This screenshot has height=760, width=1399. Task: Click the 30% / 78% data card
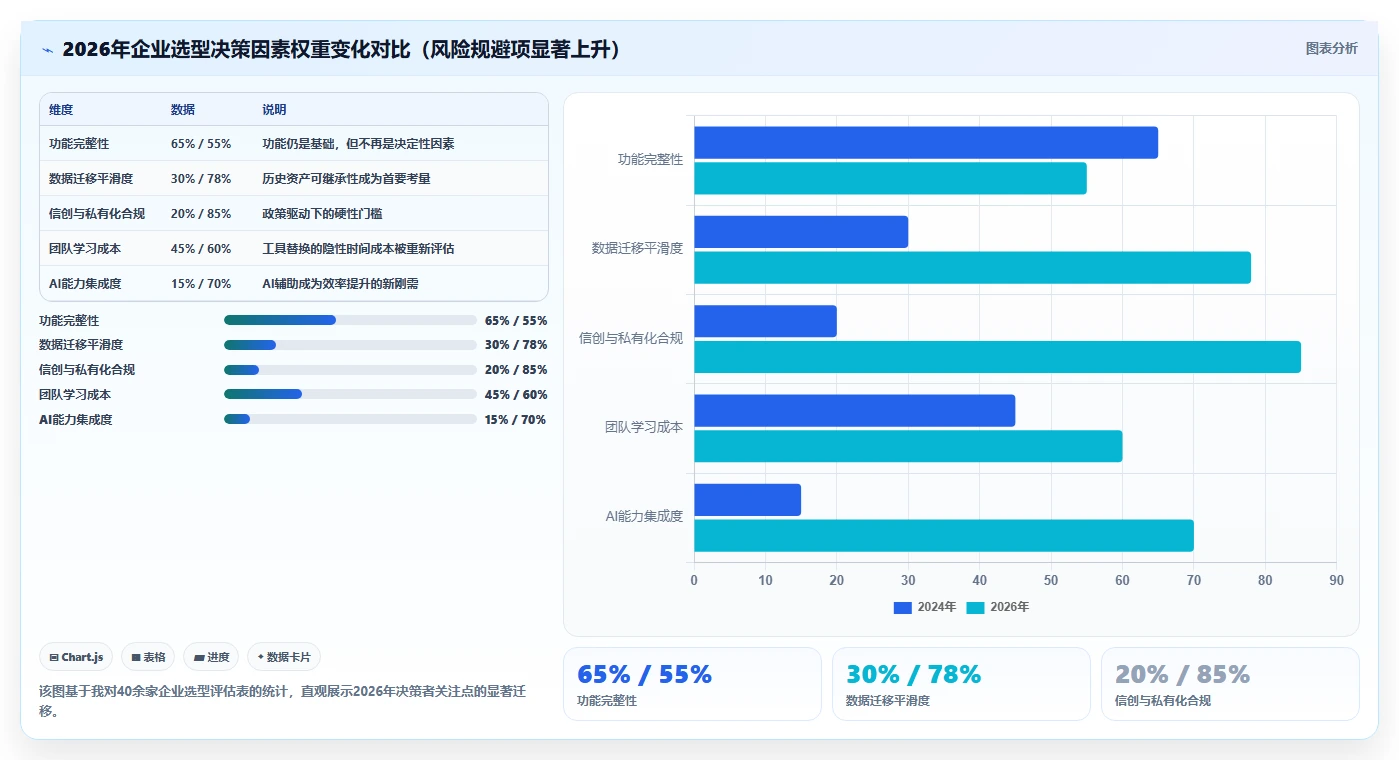click(961, 684)
